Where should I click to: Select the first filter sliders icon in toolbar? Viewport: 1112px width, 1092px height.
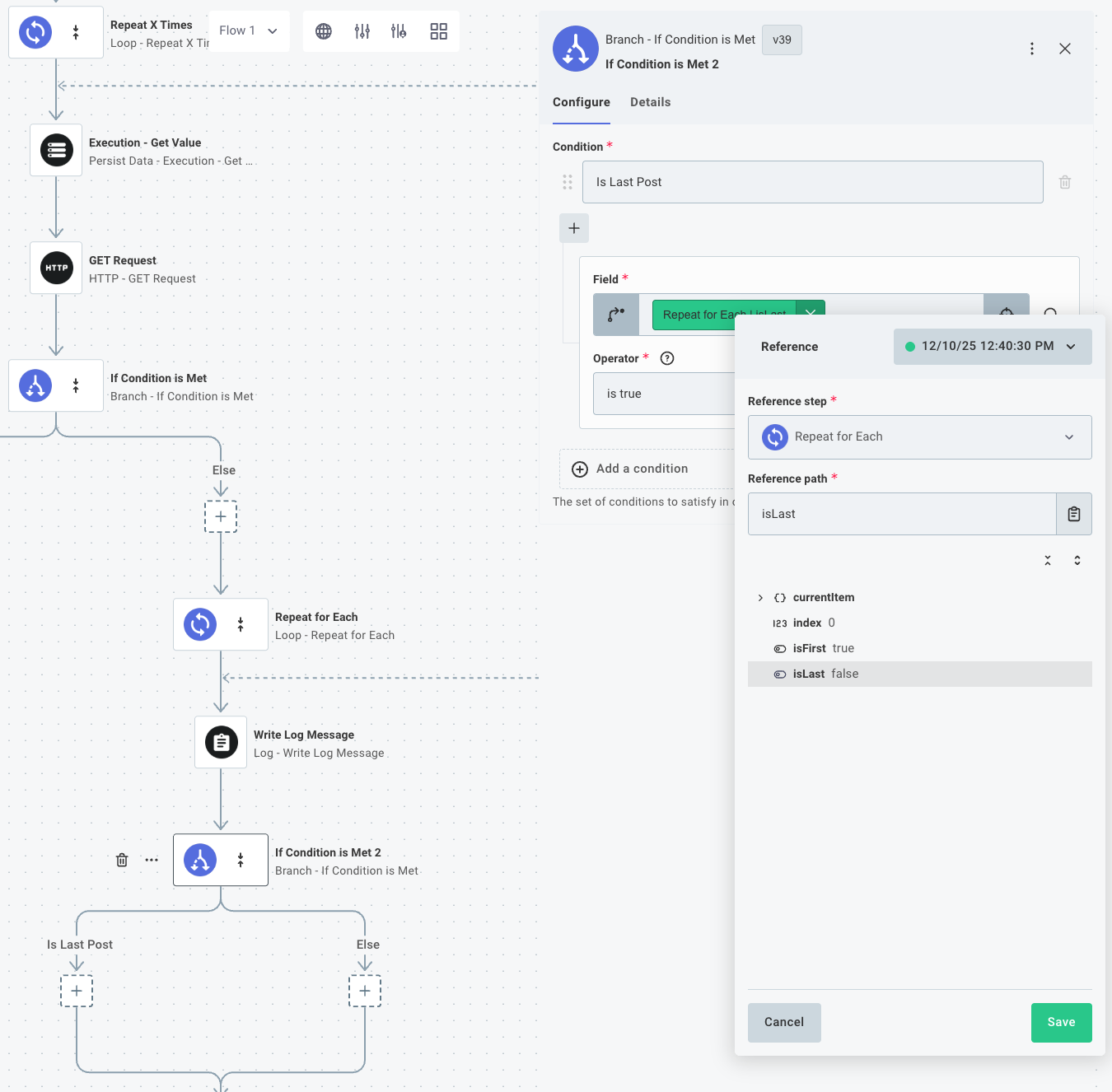[x=362, y=30]
